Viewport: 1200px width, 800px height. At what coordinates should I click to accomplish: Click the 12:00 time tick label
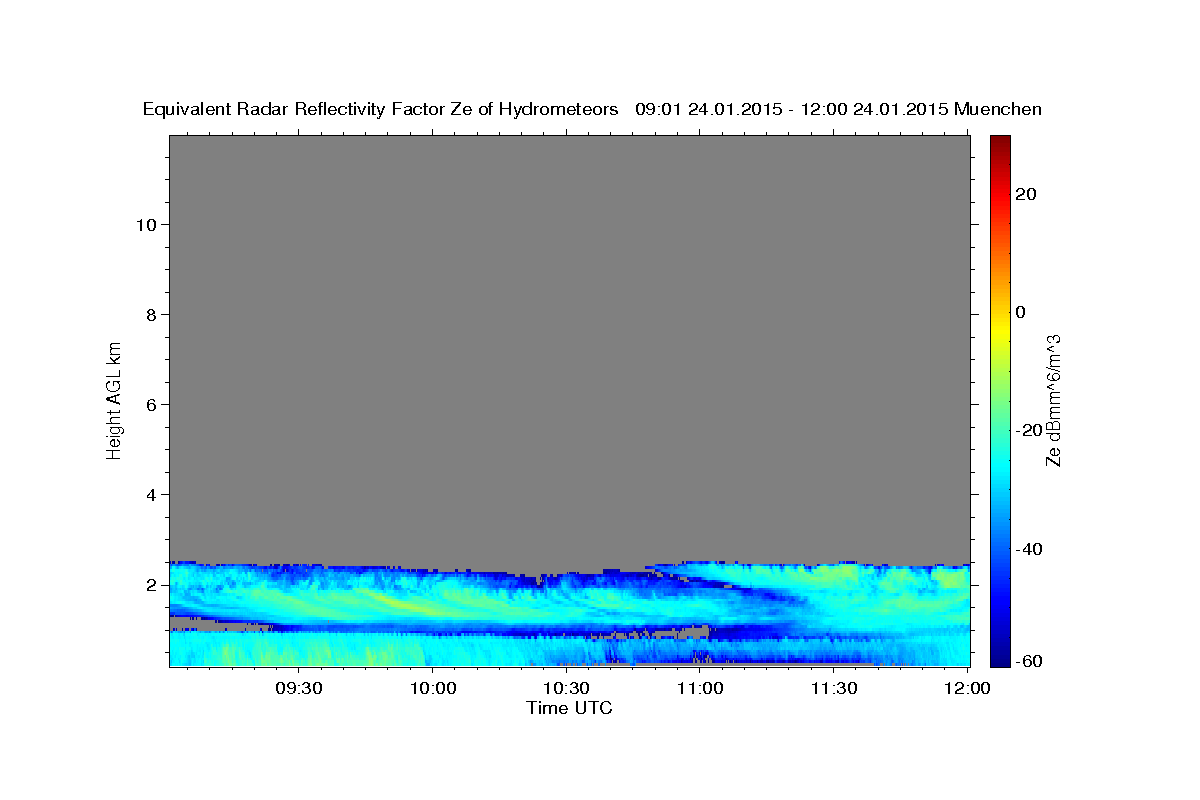[967, 689]
